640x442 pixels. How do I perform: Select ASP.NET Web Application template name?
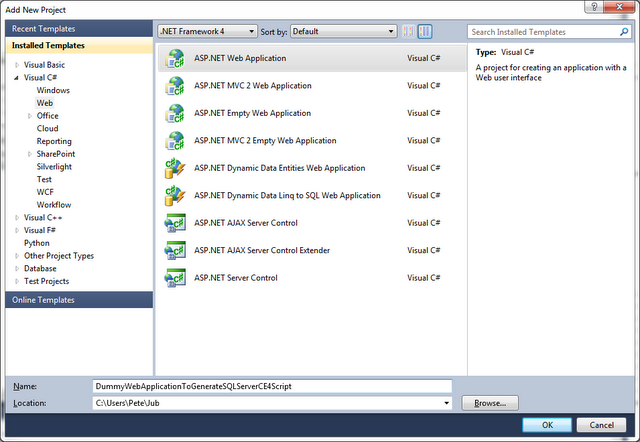(240, 58)
